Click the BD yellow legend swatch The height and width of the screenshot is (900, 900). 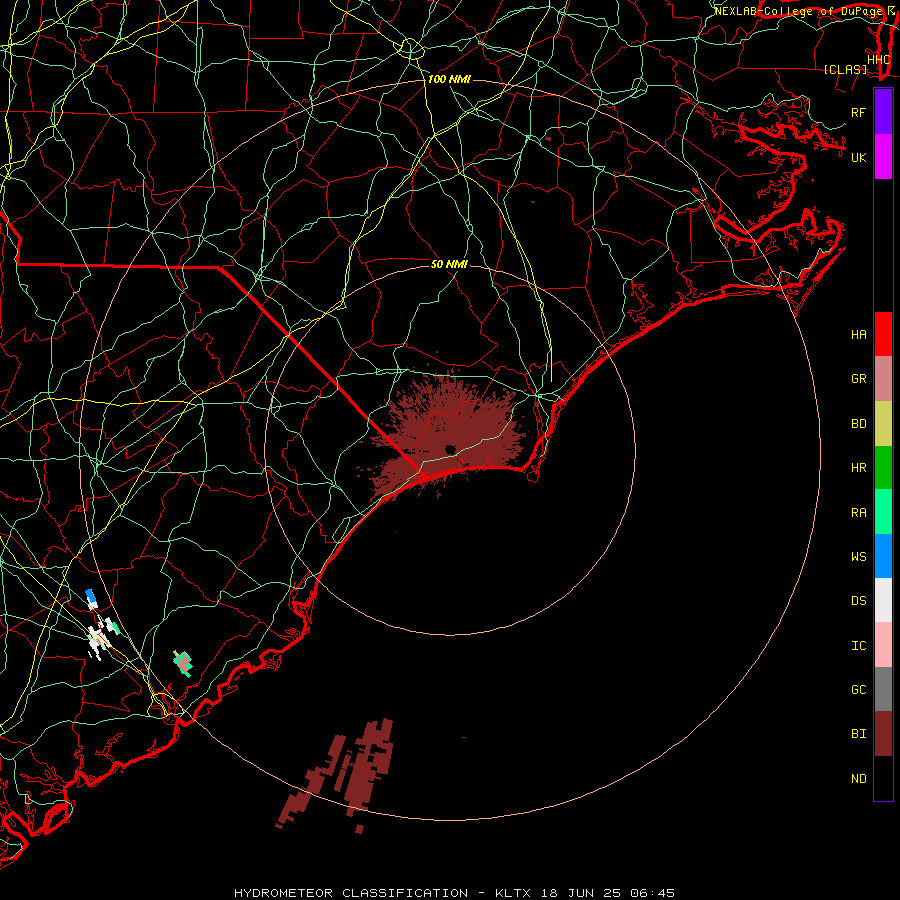point(883,424)
